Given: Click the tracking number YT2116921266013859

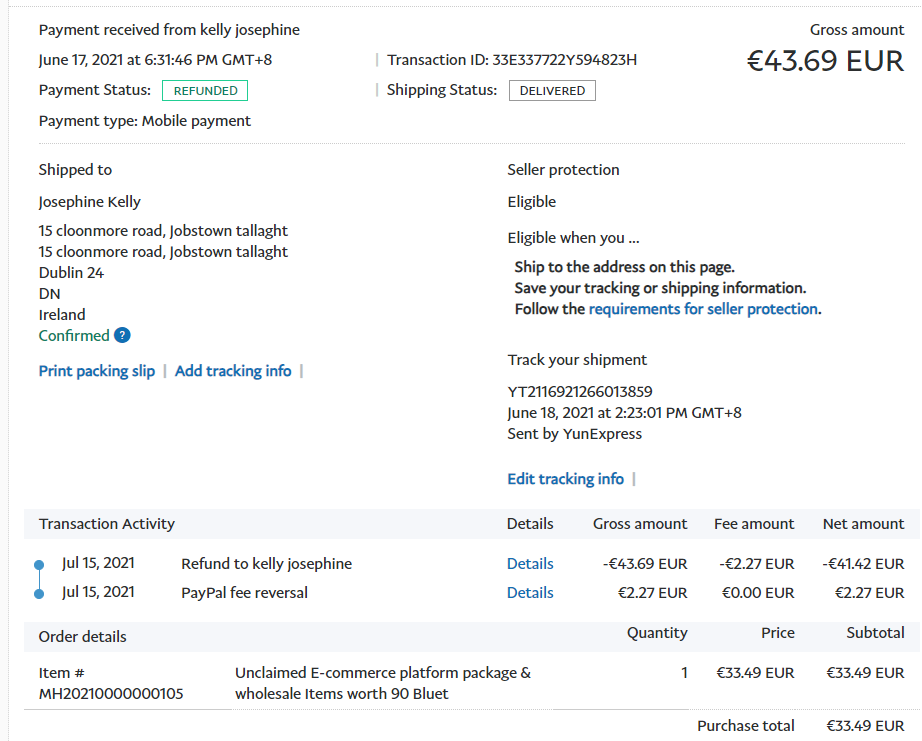Looking at the screenshot, I should pyautogui.click(x=580, y=392).
